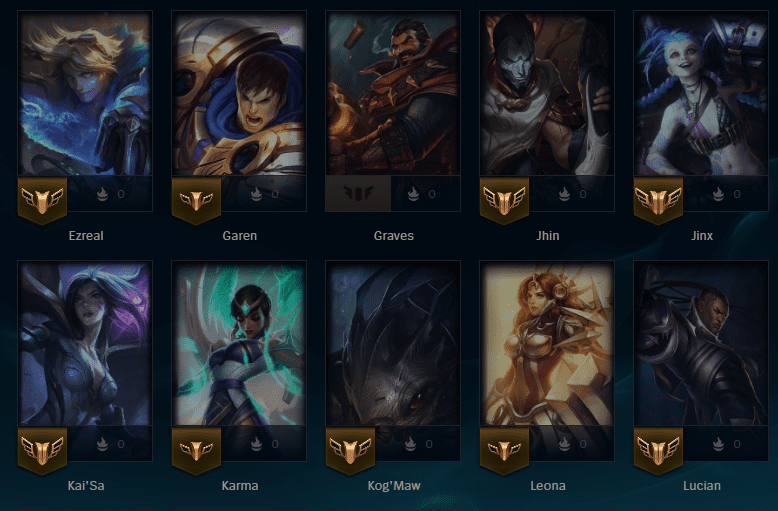Screen dimensions: 778x511
Task: Click Ezreal's gold mastery badge icon
Action: [x=42, y=199]
